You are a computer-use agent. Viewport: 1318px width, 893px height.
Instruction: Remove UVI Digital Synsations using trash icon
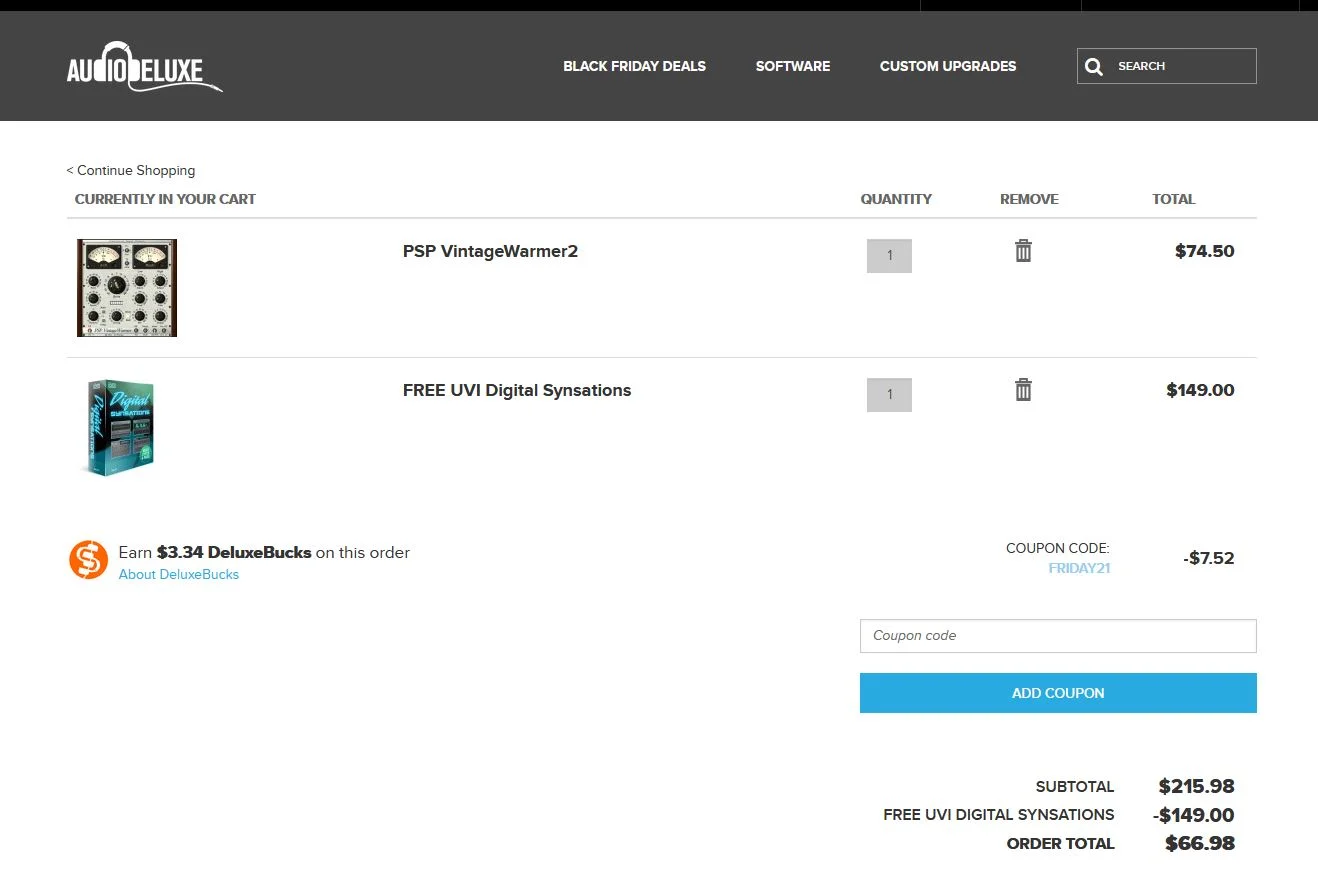(x=1023, y=390)
